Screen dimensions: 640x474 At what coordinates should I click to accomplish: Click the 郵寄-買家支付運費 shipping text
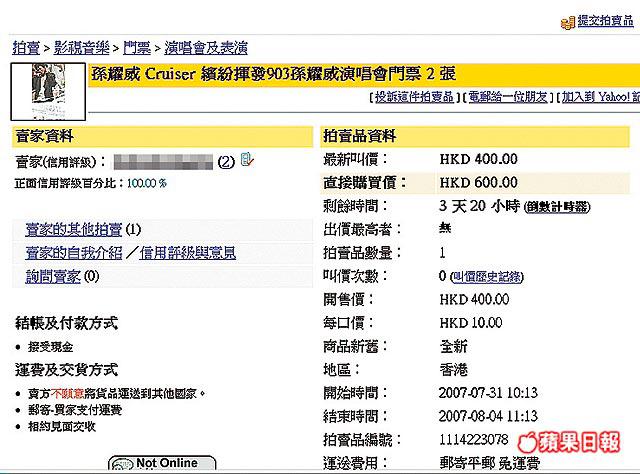(75, 410)
